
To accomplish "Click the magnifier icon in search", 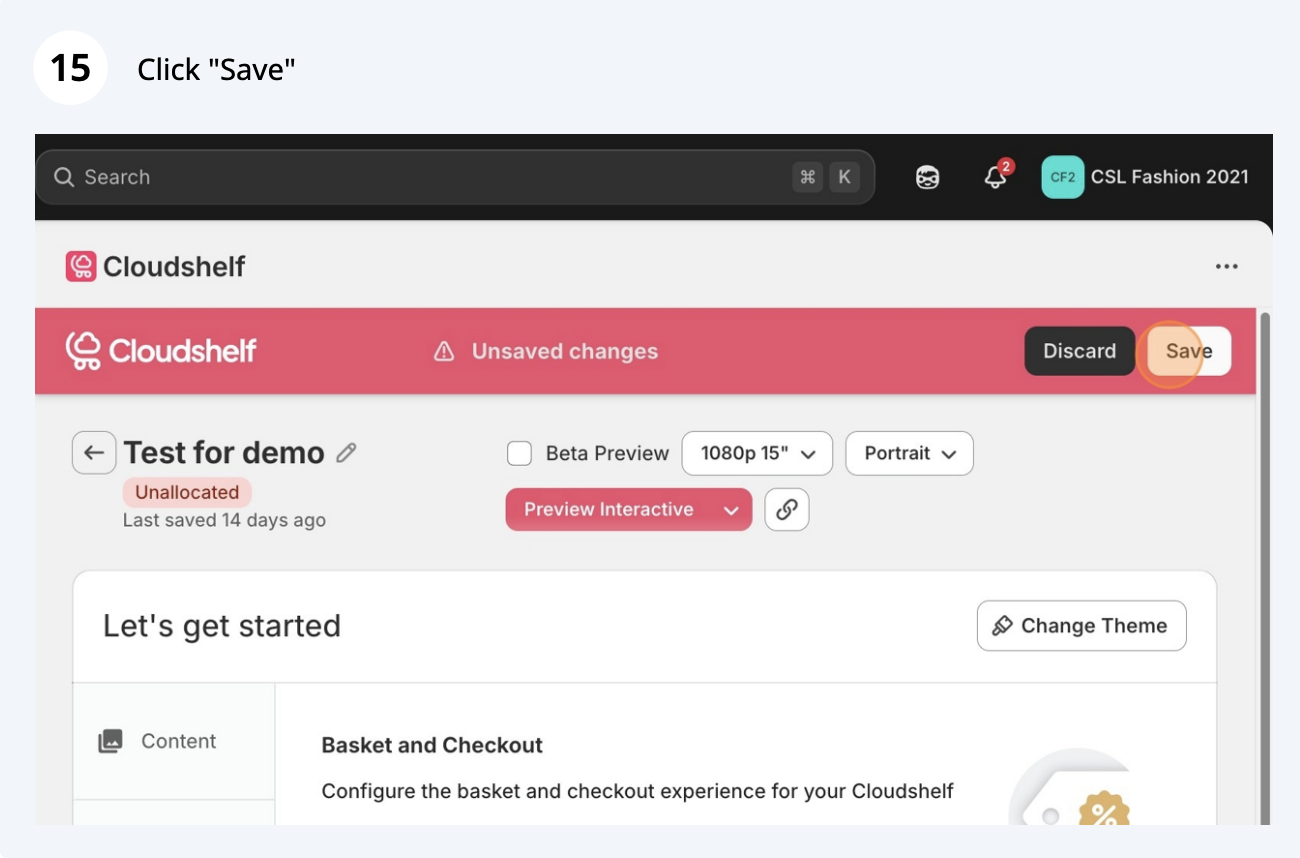I will [64, 177].
